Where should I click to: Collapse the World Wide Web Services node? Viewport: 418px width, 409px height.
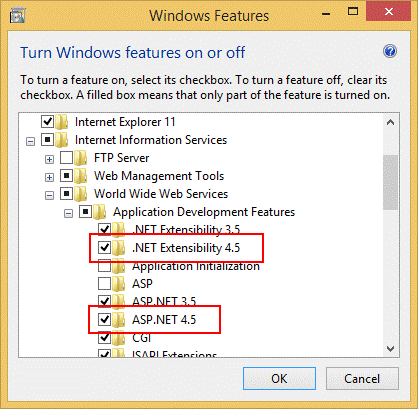pyautogui.click(x=49, y=195)
